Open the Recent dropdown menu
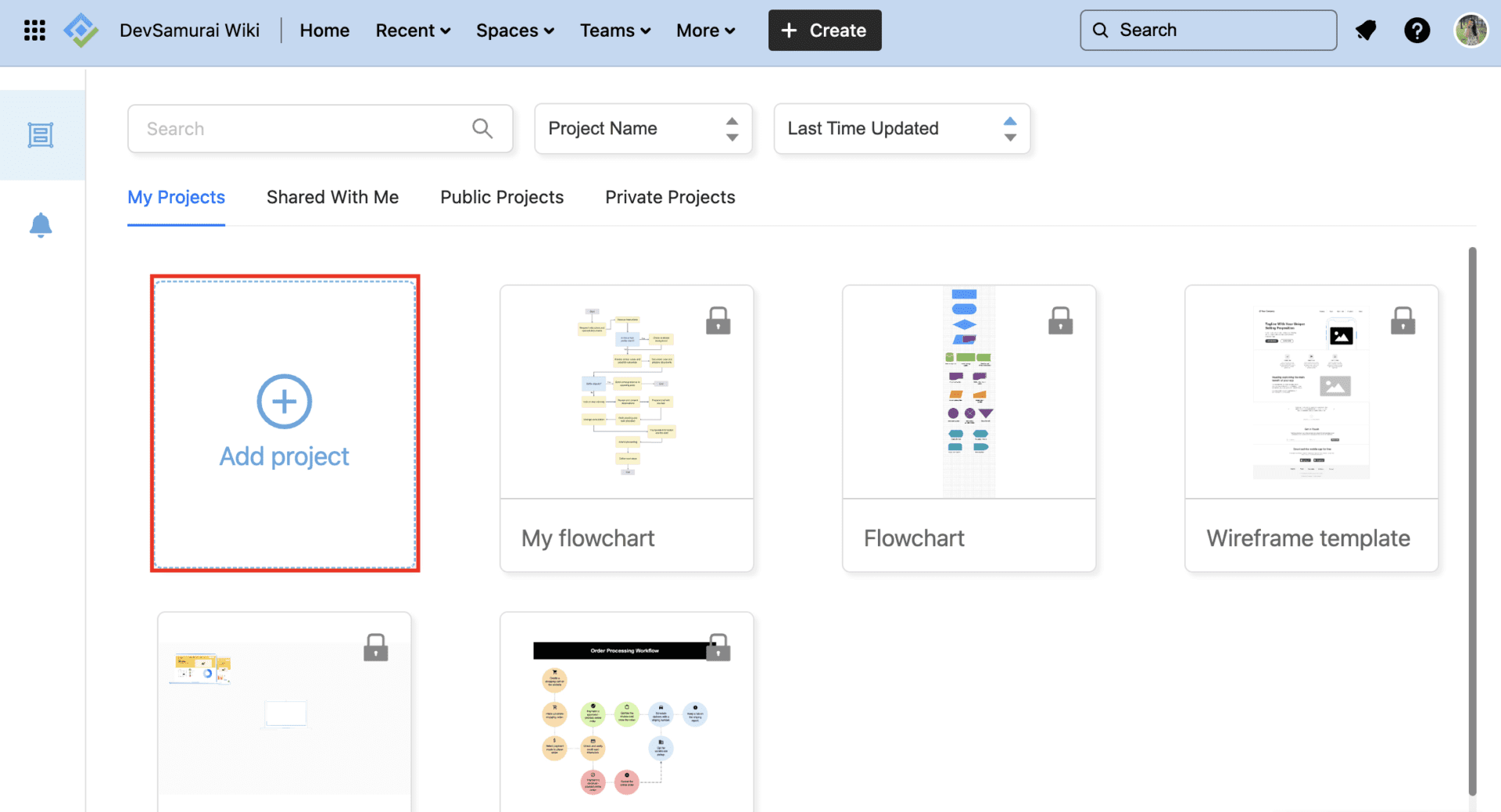The image size is (1501, 812). pyautogui.click(x=413, y=30)
